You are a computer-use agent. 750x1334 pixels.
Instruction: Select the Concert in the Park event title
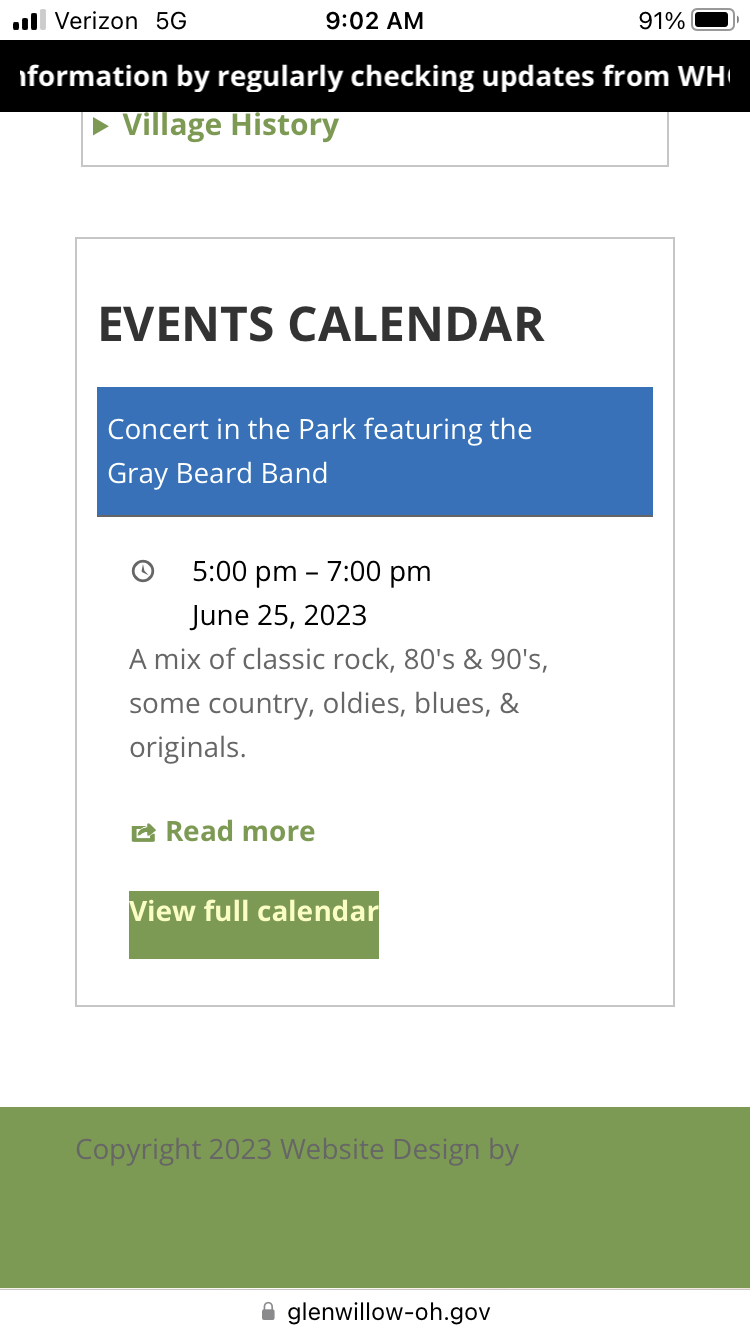(x=319, y=451)
